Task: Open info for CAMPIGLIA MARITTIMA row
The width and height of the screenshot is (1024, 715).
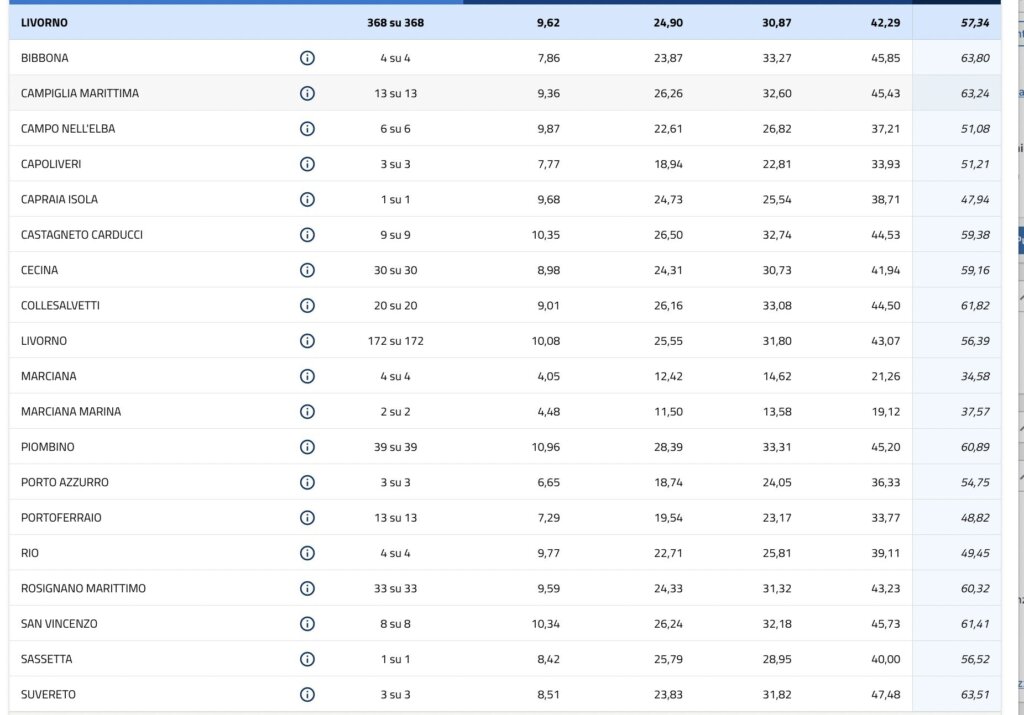Action: coord(307,93)
